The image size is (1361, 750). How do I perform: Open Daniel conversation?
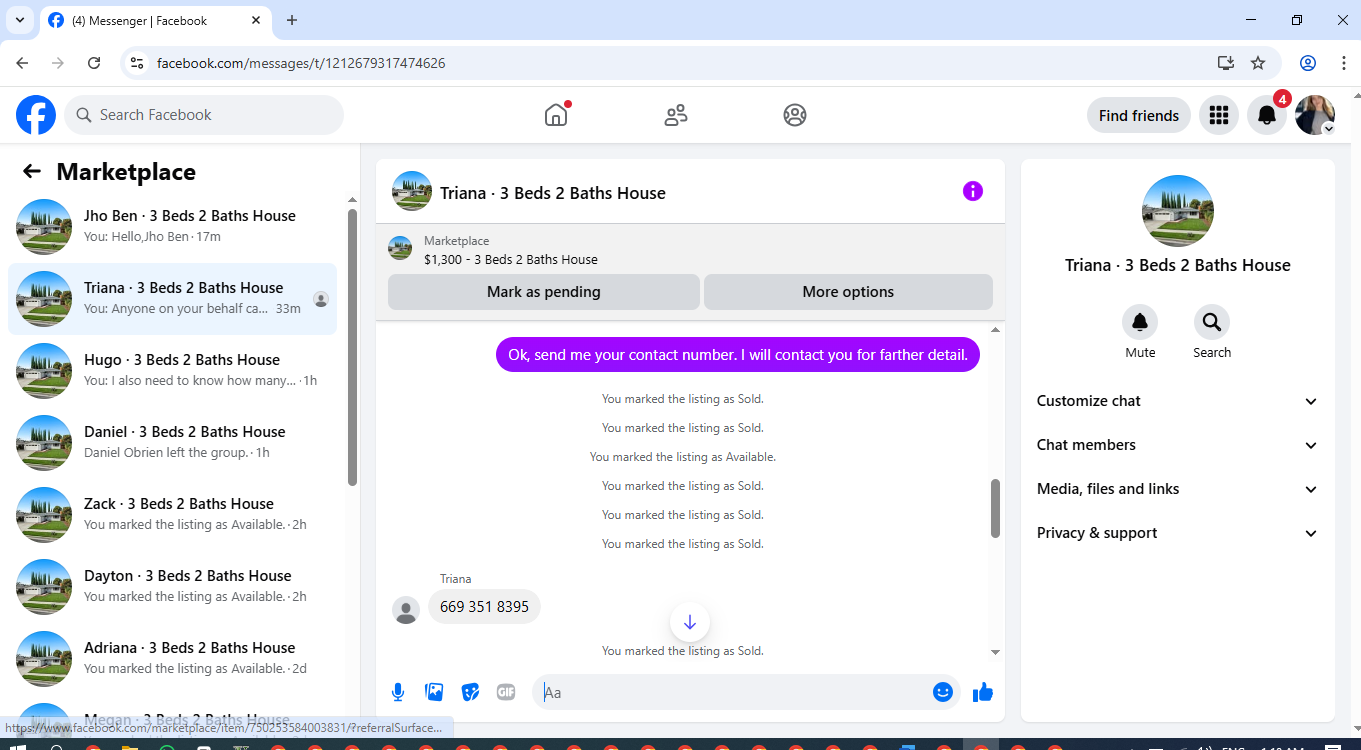click(x=172, y=443)
